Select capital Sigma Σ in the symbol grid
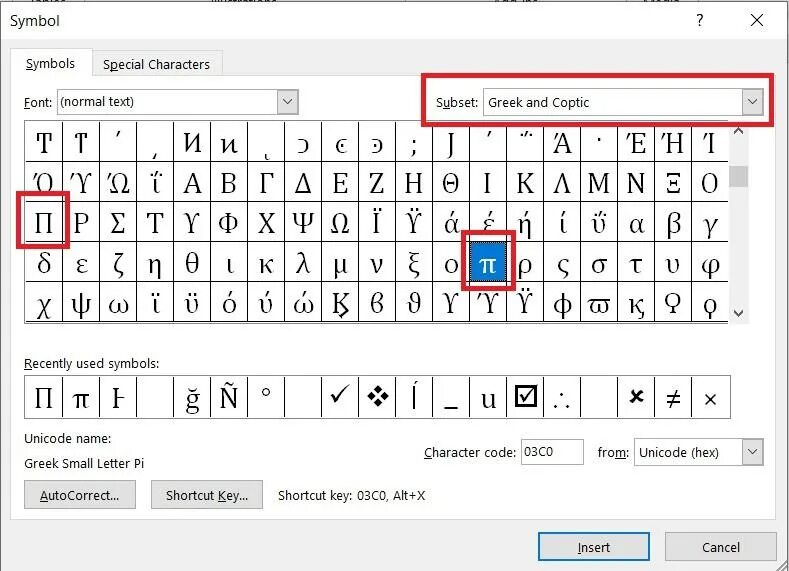 coord(118,222)
